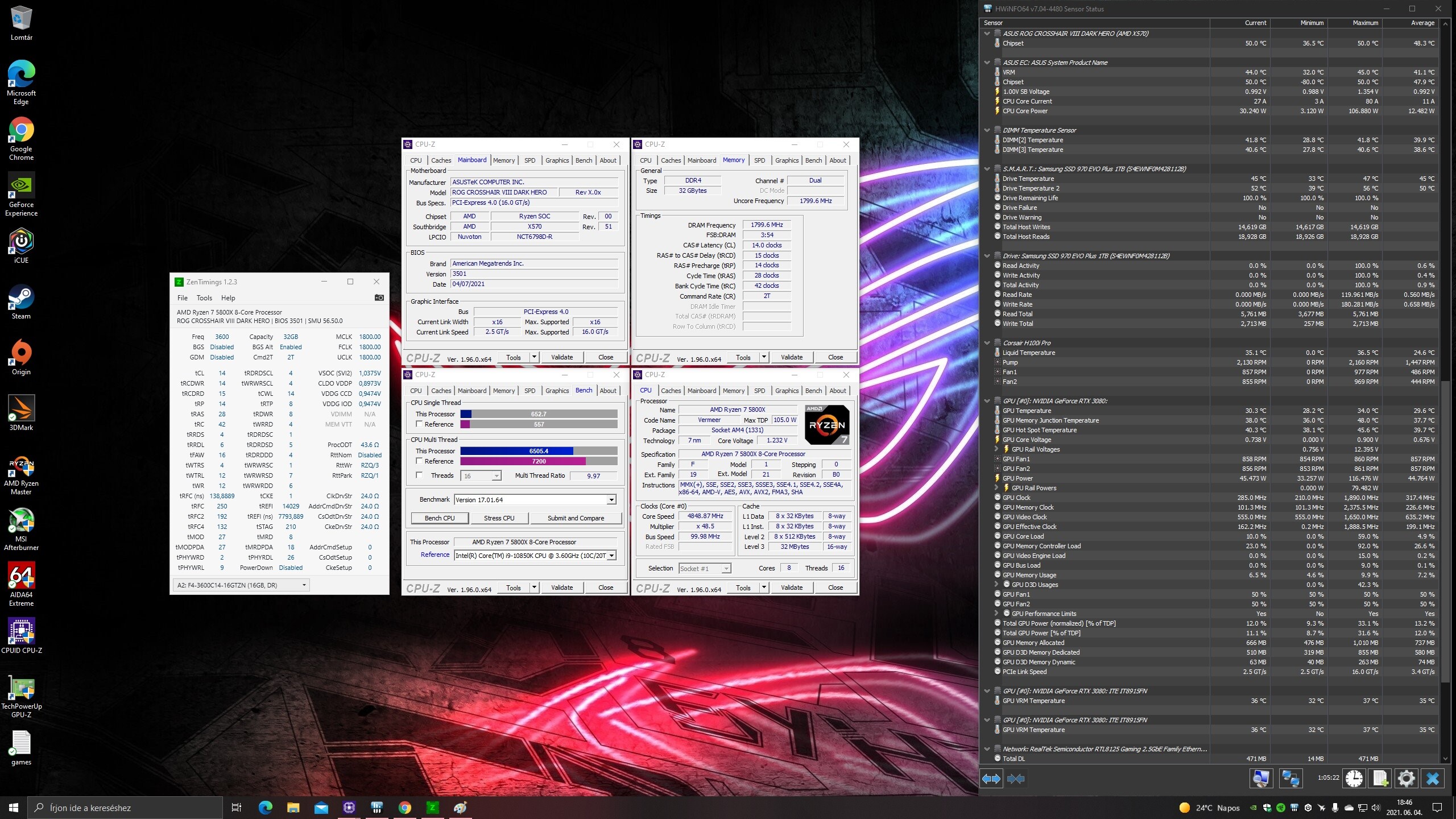Click the HWiNFO network computers icon
This screenshot has height=819, width=1456.
tap(1290, 779)
